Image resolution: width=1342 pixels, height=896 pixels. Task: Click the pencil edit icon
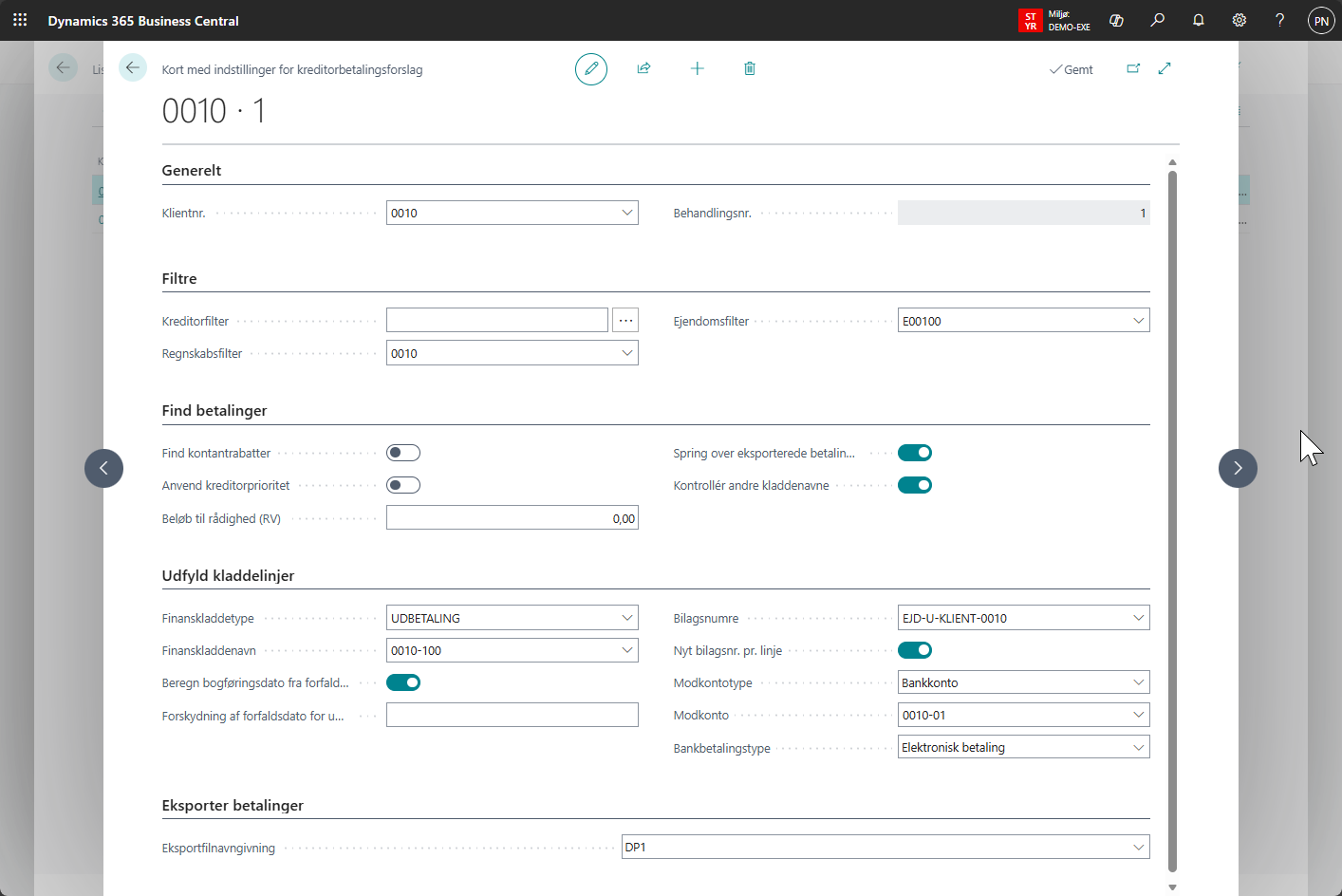tap(590, 68)
